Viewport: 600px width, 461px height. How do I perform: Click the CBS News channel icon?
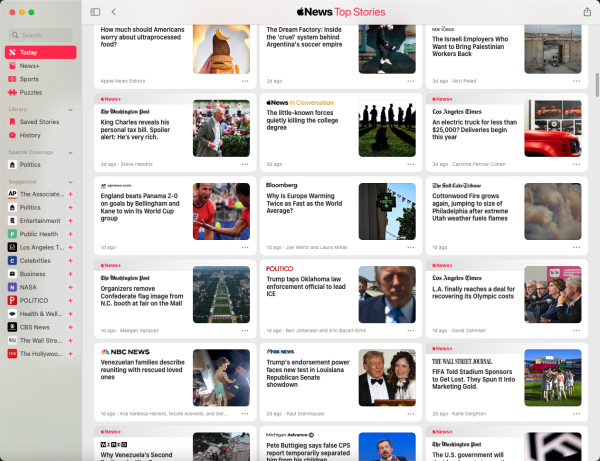[x=12, y=327]
